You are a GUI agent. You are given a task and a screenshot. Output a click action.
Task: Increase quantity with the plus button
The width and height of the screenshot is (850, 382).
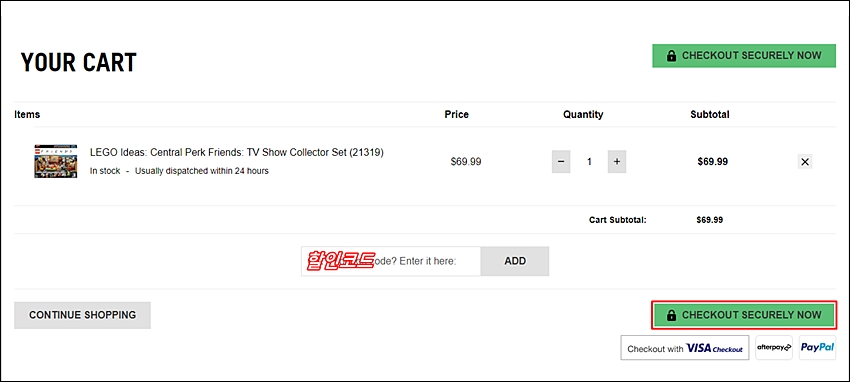[617, 161]
